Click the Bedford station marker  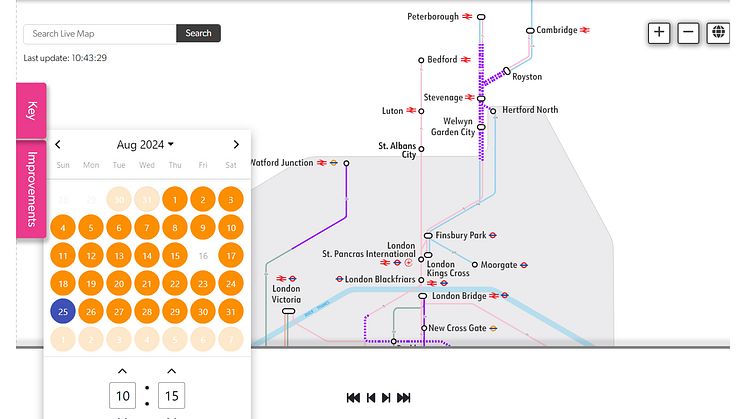421,60
